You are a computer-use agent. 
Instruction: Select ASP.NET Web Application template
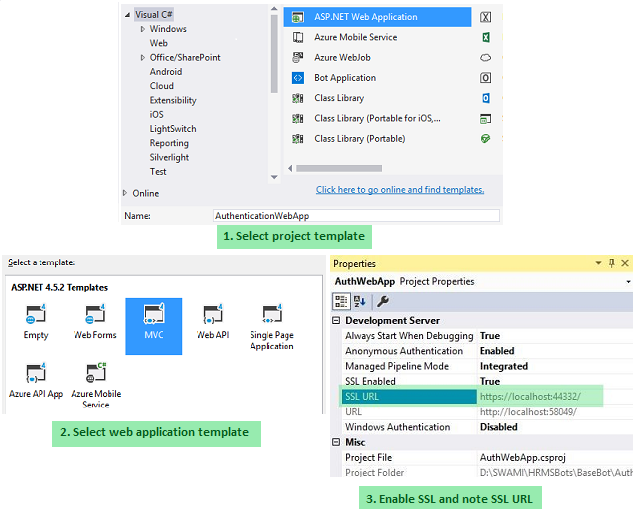pyautogui.click(x=377, y=17)
